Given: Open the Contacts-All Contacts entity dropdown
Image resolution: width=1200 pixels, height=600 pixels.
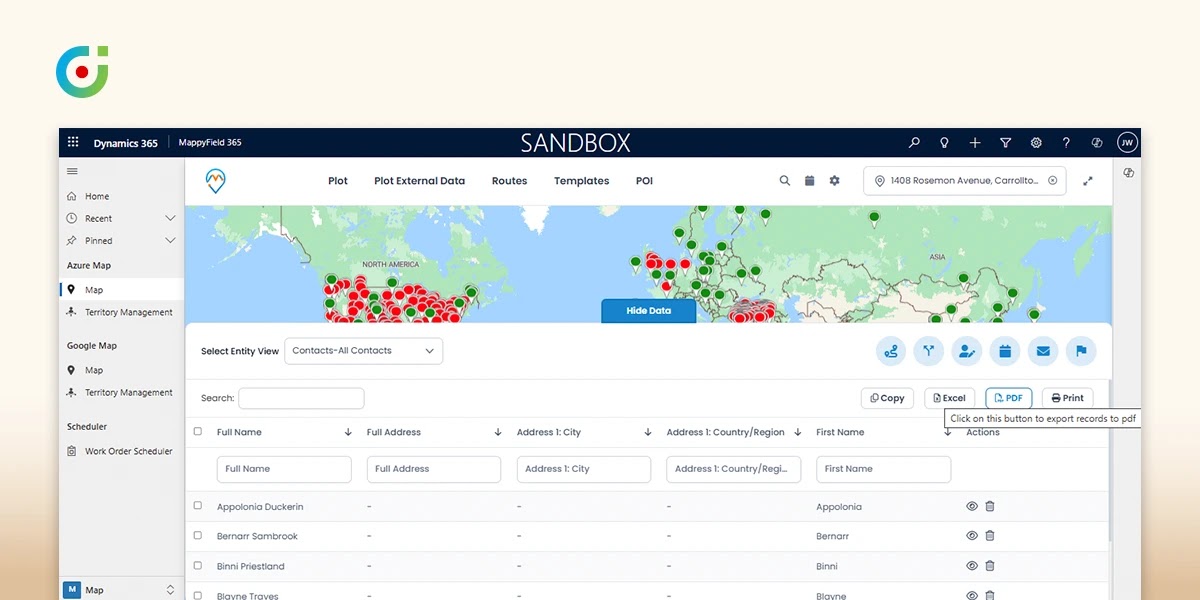Looking at the screenshot, I should [x=363, y=351].
